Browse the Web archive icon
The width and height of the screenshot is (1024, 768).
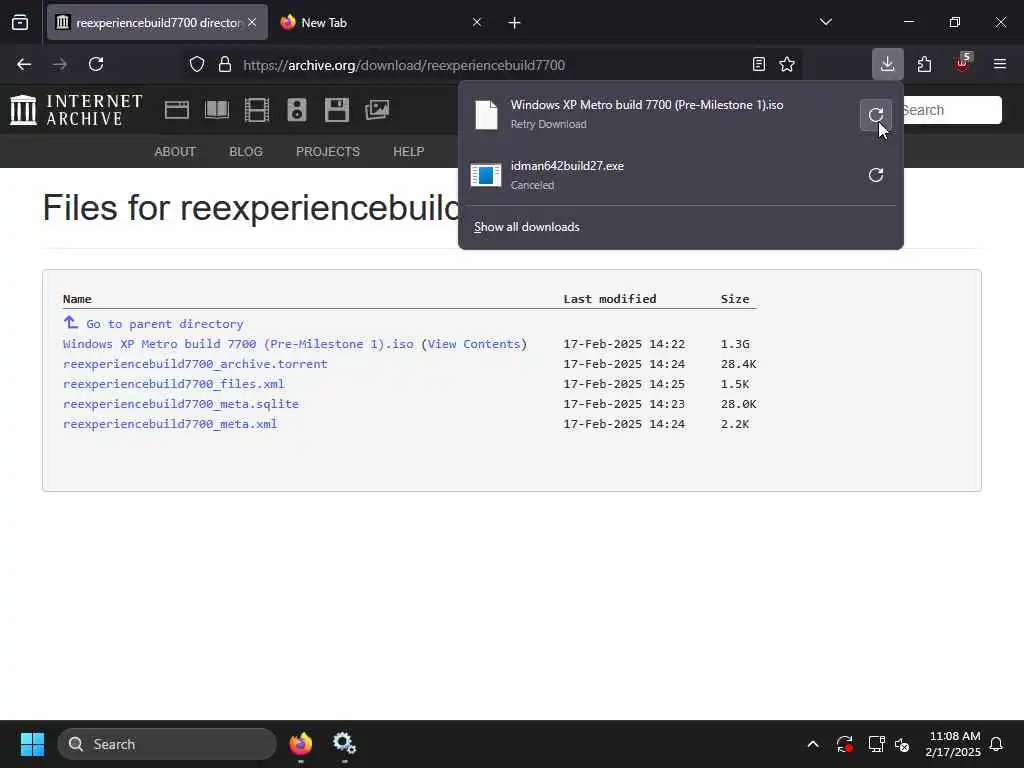176,110
